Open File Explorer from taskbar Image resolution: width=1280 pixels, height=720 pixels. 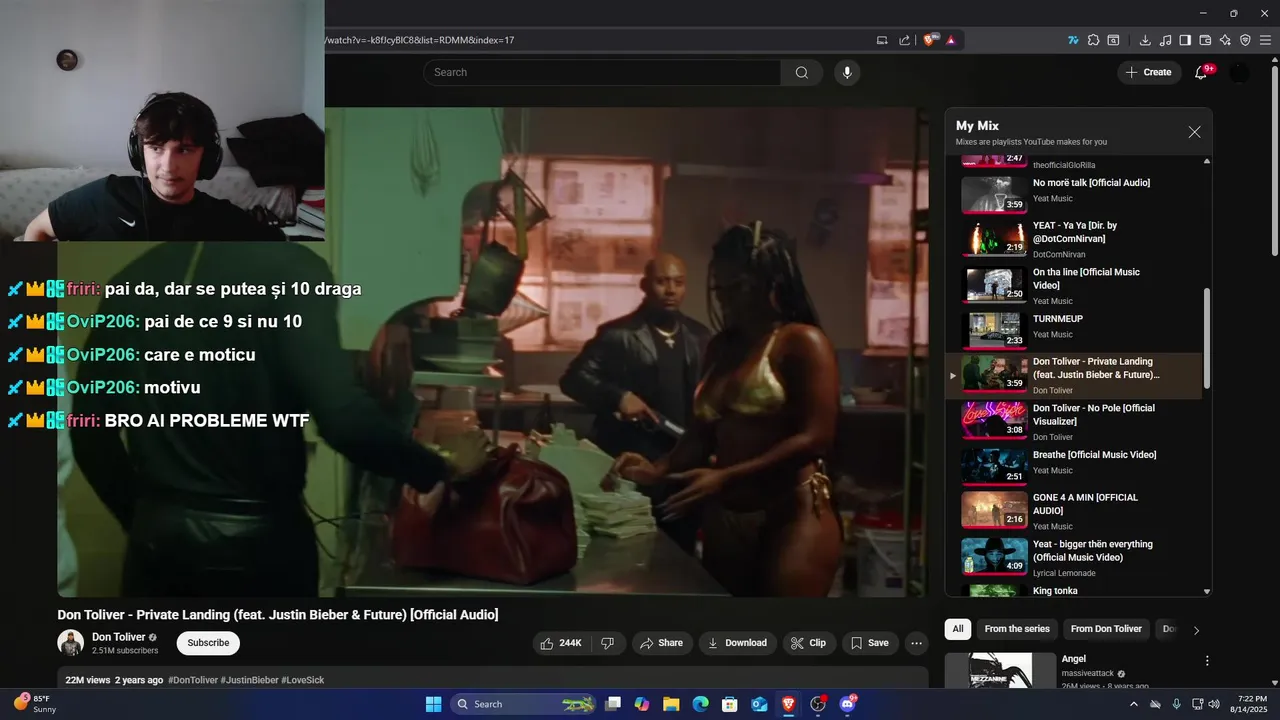click(671, 704)
